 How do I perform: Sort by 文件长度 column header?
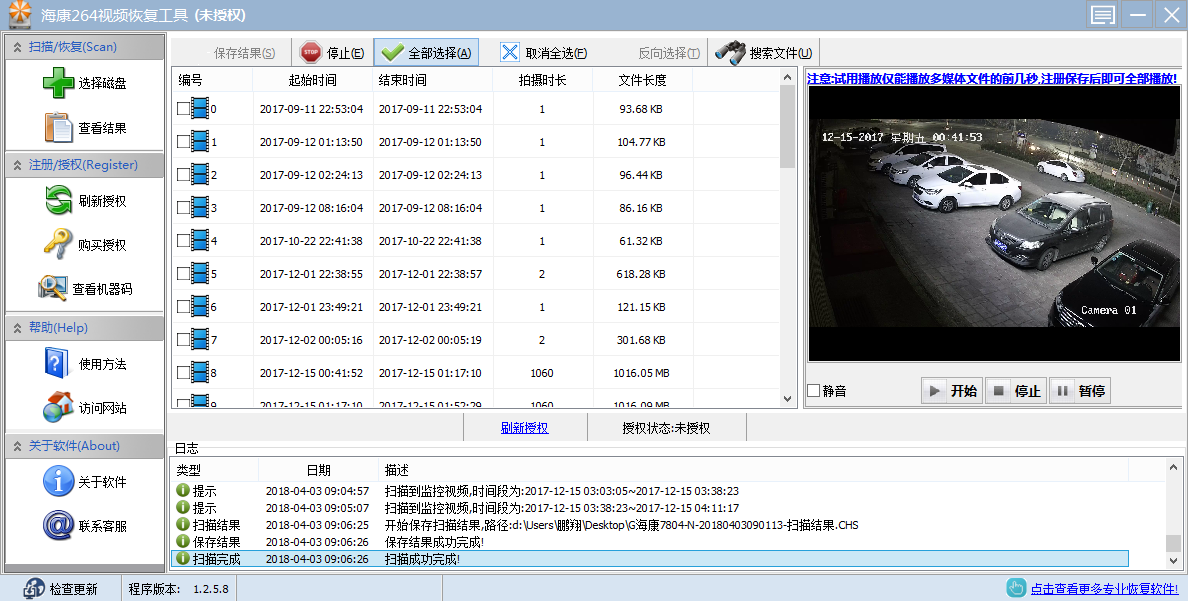(642, 80)
